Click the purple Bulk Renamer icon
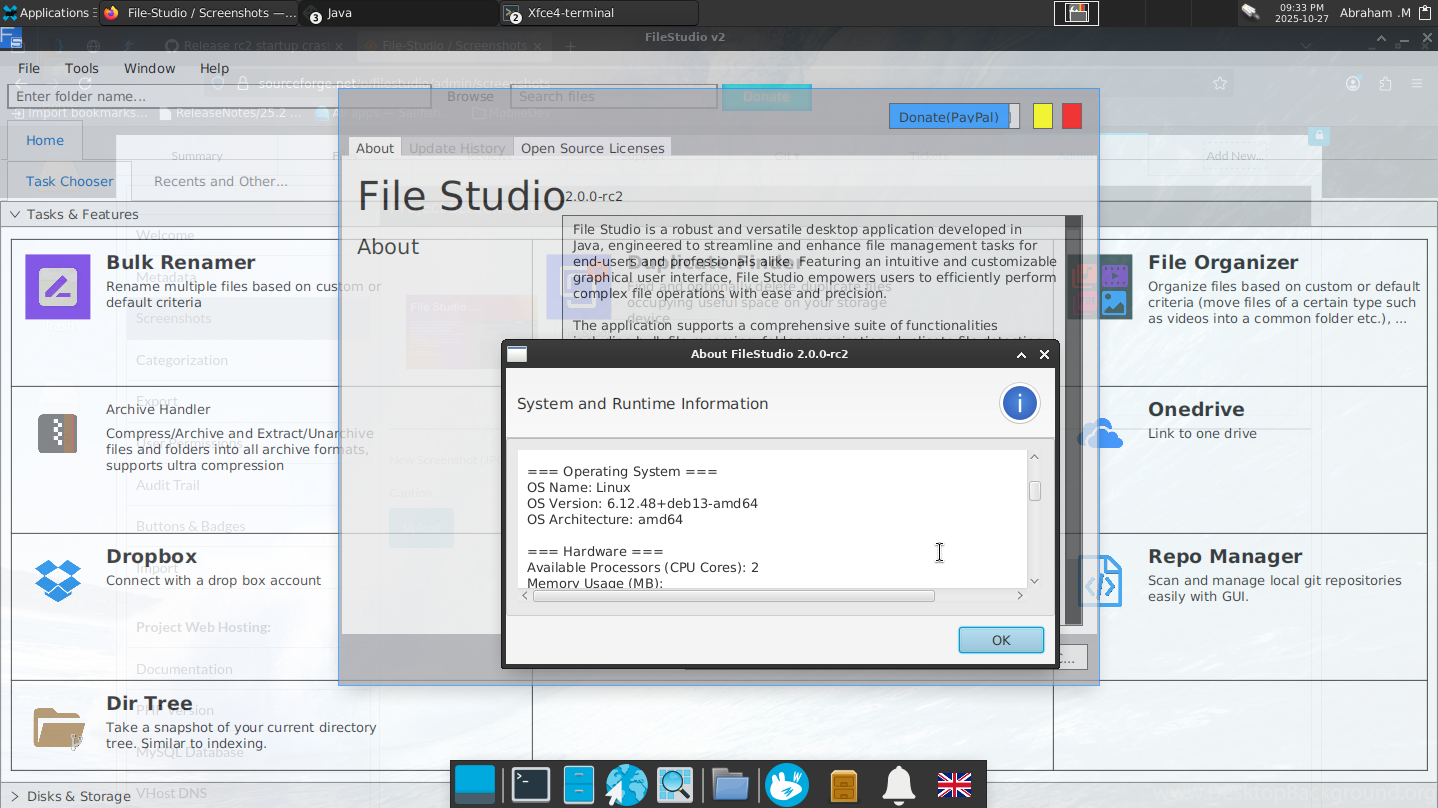The width and height of the screenshot is (1438, 808). pos(58,287)
